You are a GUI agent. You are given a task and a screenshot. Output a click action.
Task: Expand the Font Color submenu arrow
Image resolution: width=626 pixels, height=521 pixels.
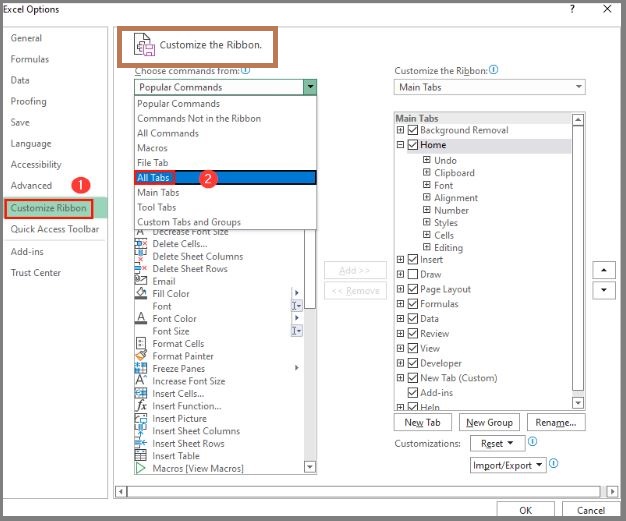click(x=297, y=318)
